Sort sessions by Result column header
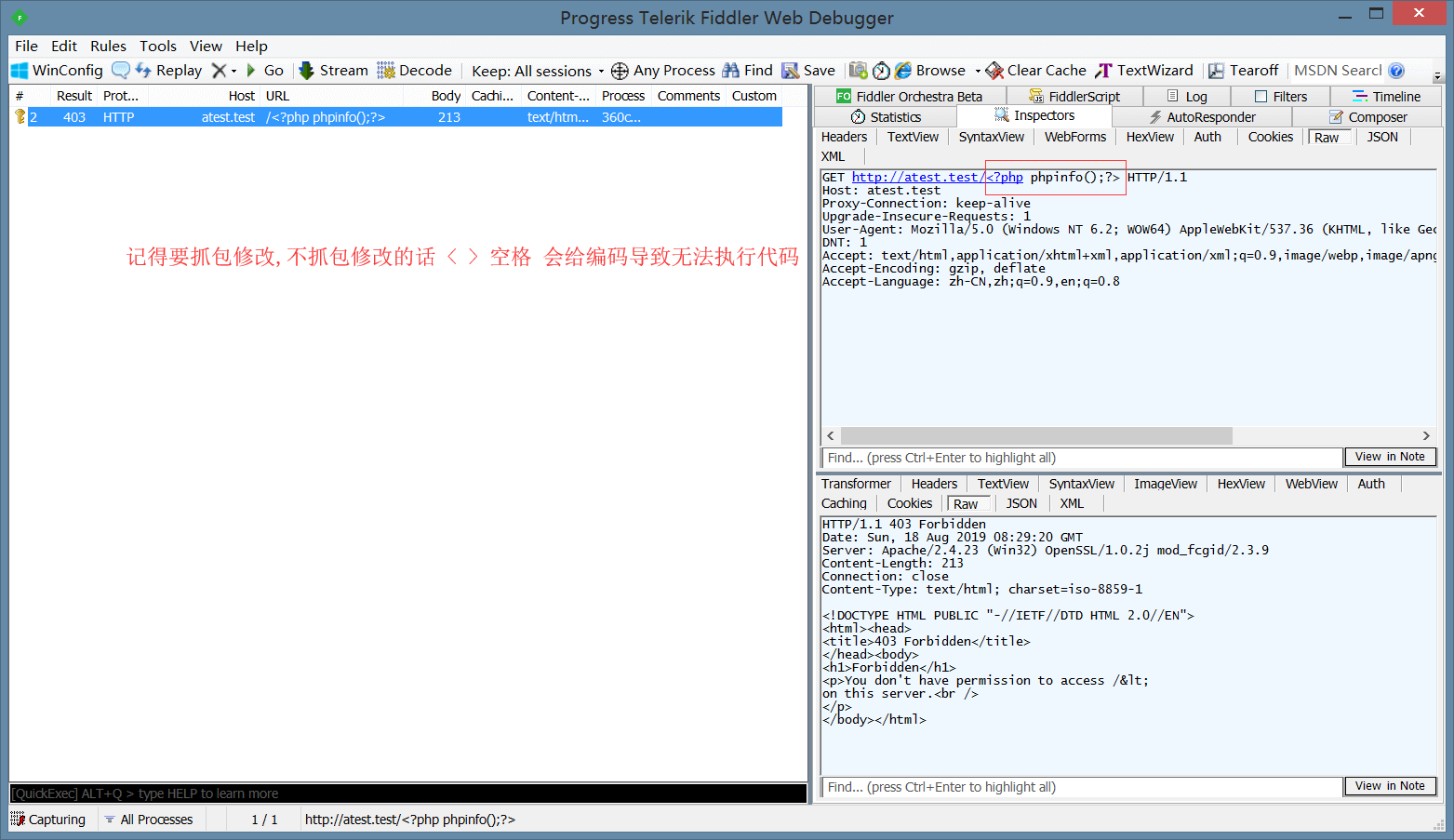1454x840 pixels. click(x=73, y=96)
